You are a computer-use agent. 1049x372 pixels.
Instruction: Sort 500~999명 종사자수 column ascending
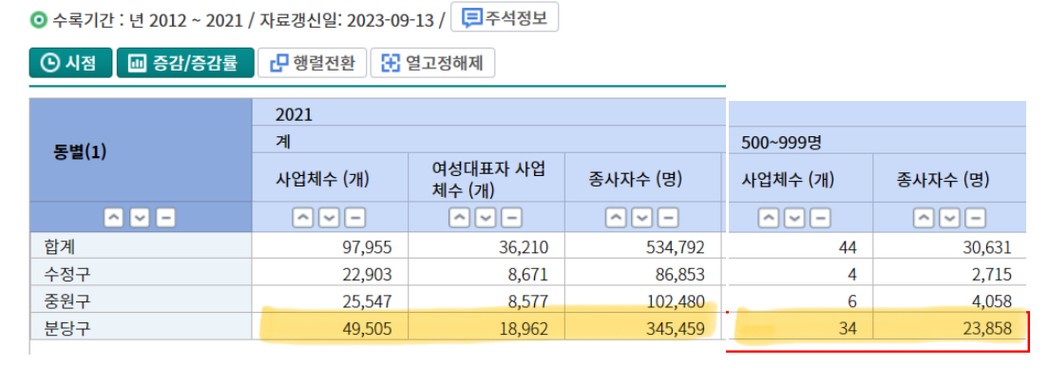click(x=924, y=218)
